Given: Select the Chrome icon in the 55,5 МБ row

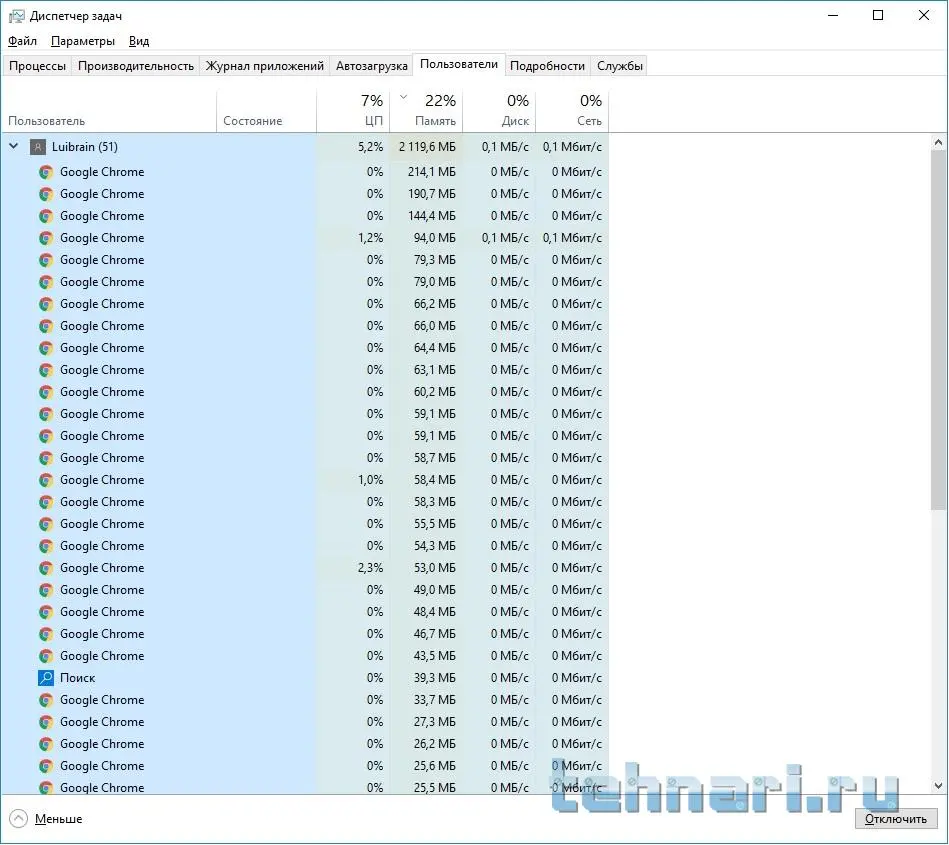Looking at the screenshot, I should pos(46,524).
